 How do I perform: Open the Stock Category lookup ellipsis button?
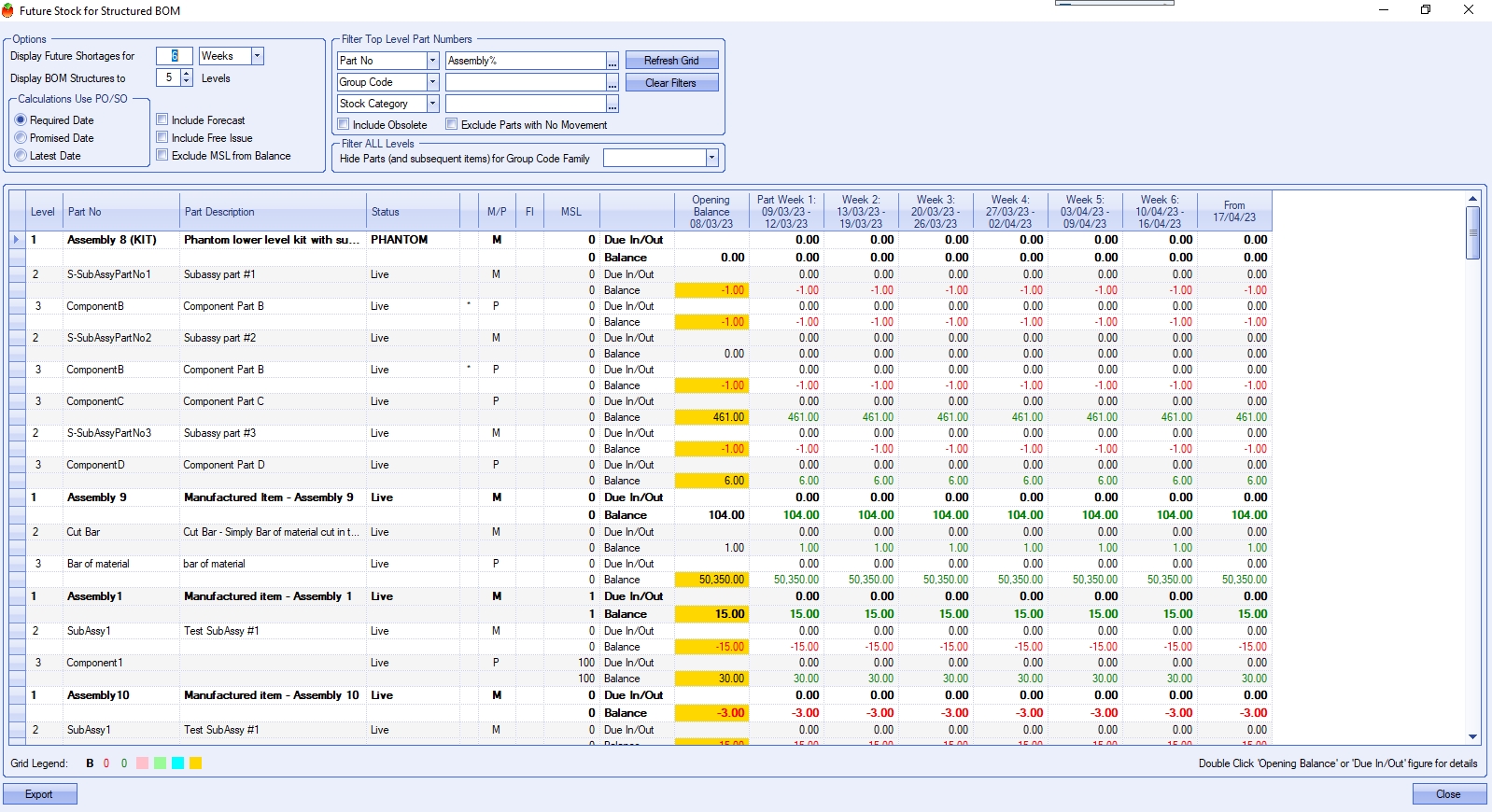click(612, 105)
